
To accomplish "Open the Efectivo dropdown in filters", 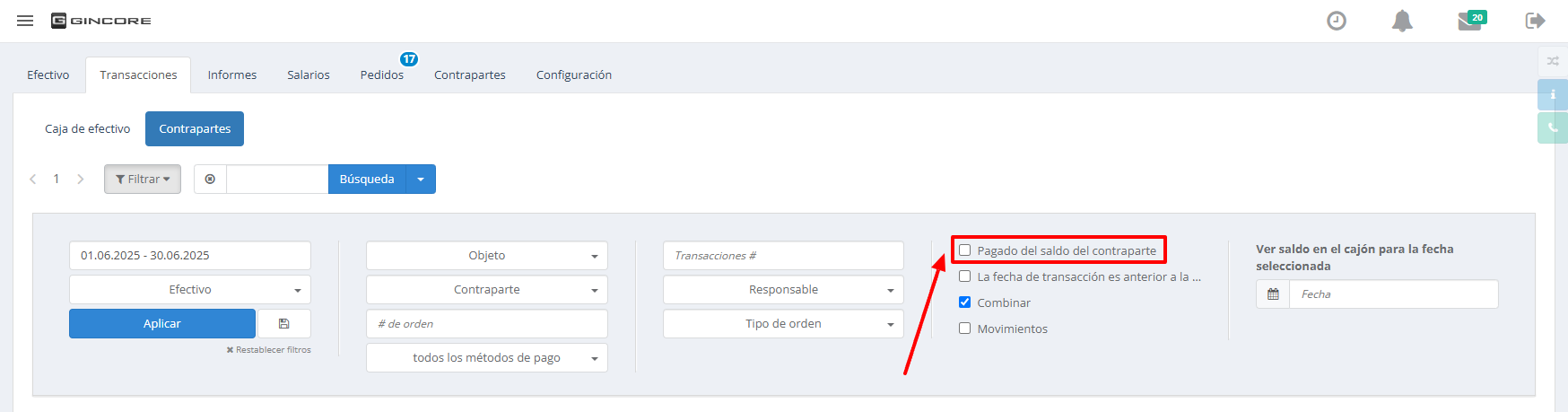I will [190, 290].
